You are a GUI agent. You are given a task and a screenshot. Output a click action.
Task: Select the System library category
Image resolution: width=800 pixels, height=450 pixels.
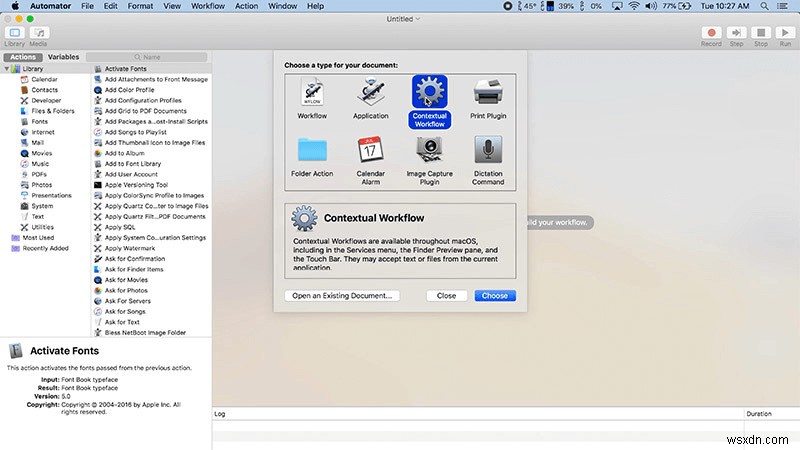[42, 206]
